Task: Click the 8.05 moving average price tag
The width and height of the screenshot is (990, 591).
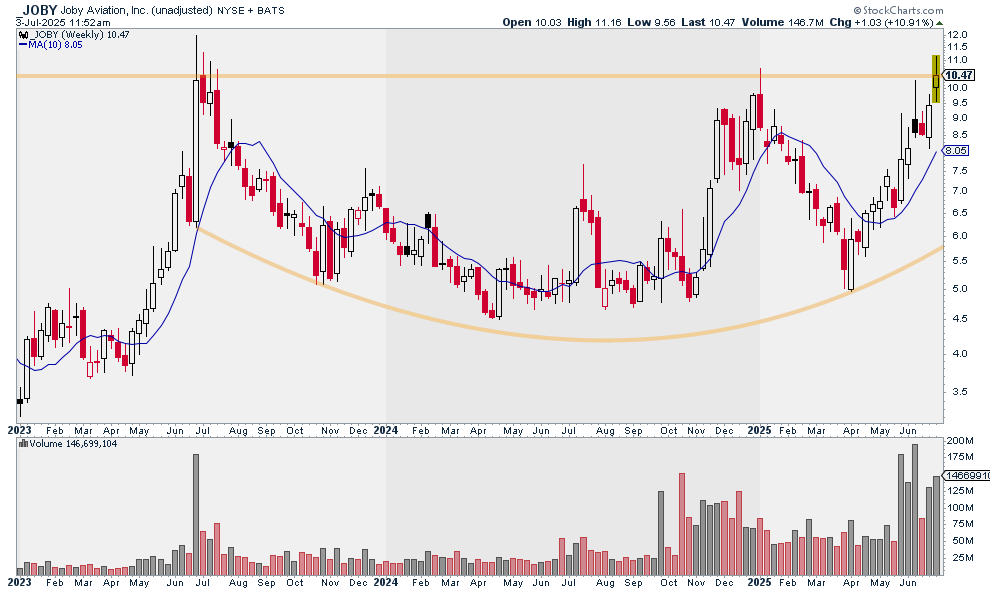Action: pyautogui.click(x=956, y=150)
